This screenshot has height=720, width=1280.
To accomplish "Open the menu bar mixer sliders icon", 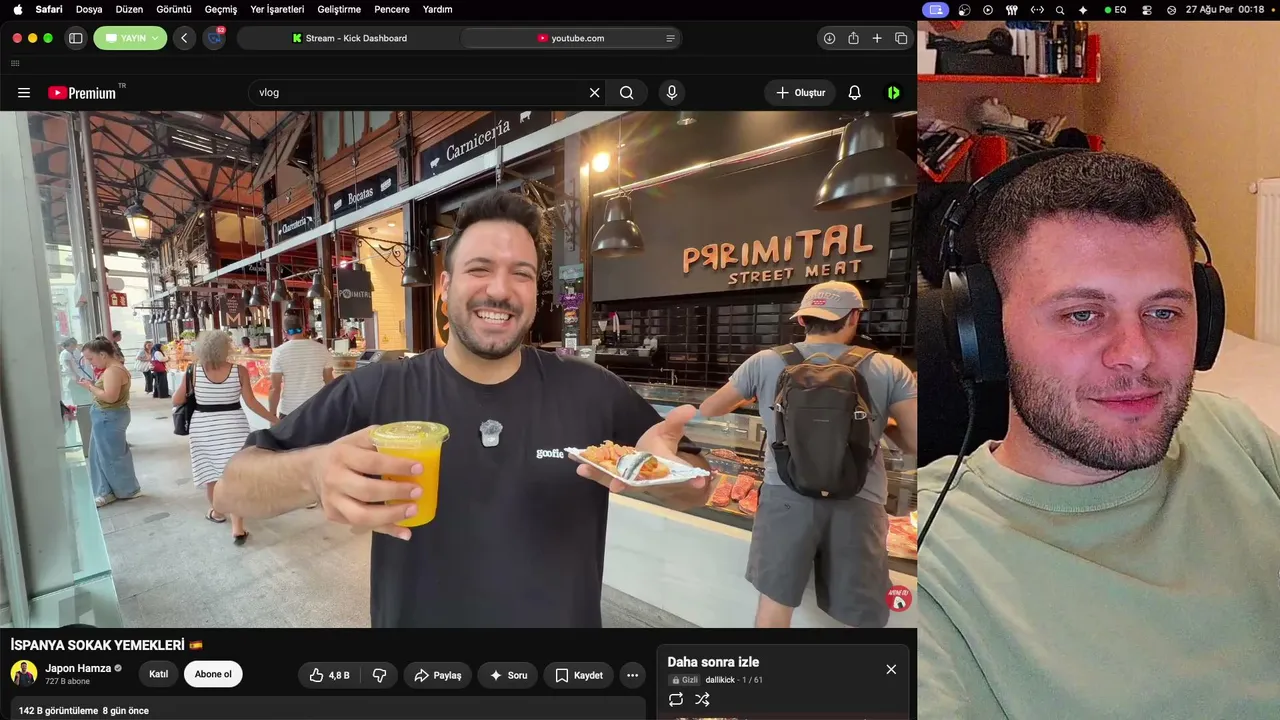I will pos(1011,9).
